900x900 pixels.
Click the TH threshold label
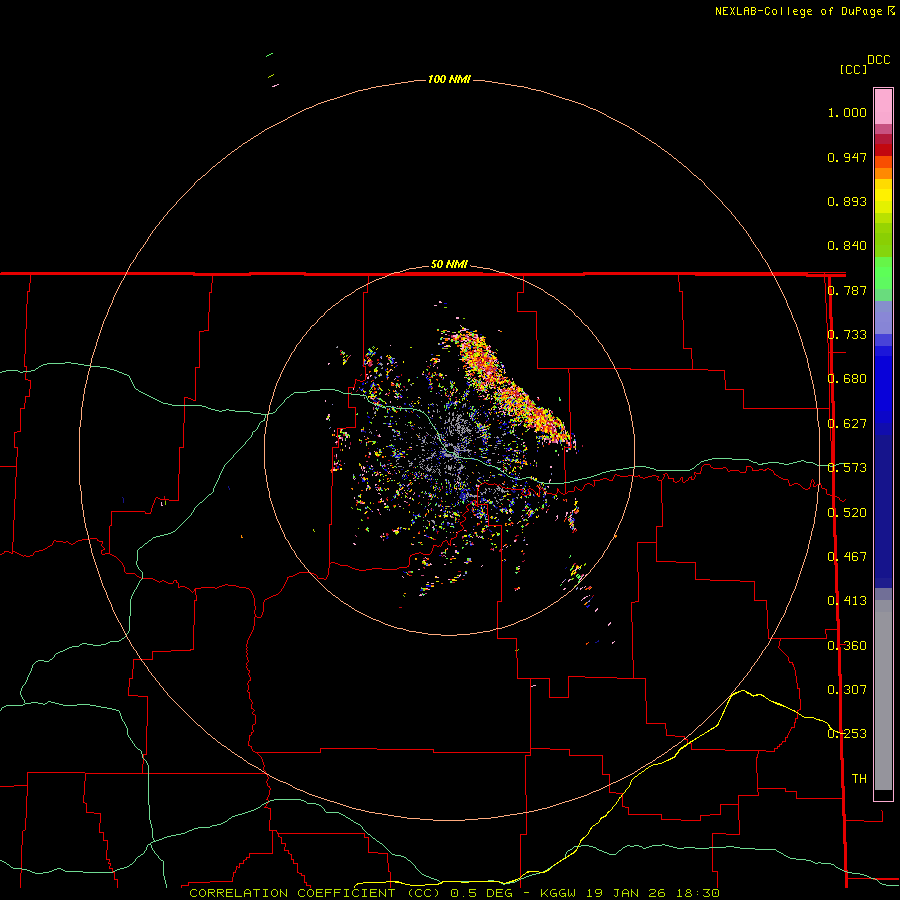point(859,779)
